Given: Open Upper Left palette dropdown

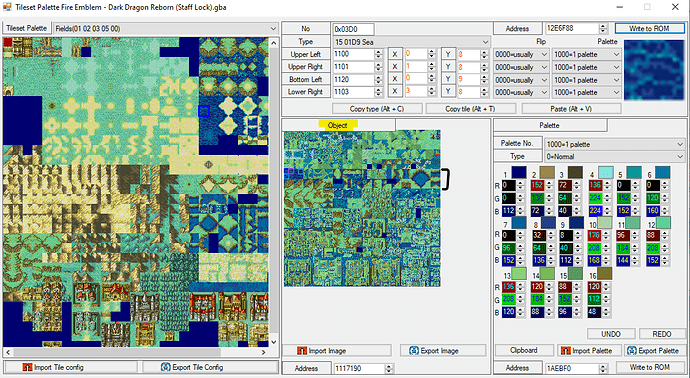Looking at the screenshot, I should [x=587, y=55].
